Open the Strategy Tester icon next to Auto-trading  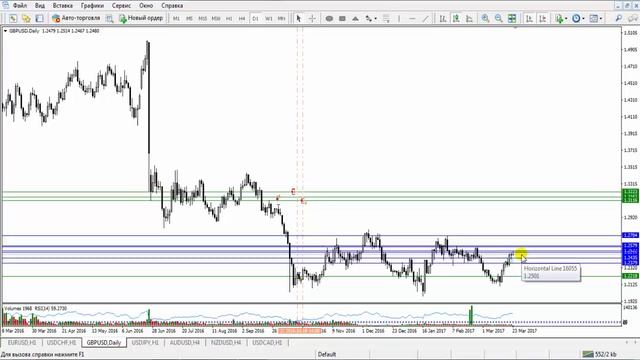pyautogui.click(x=109, y=18)
